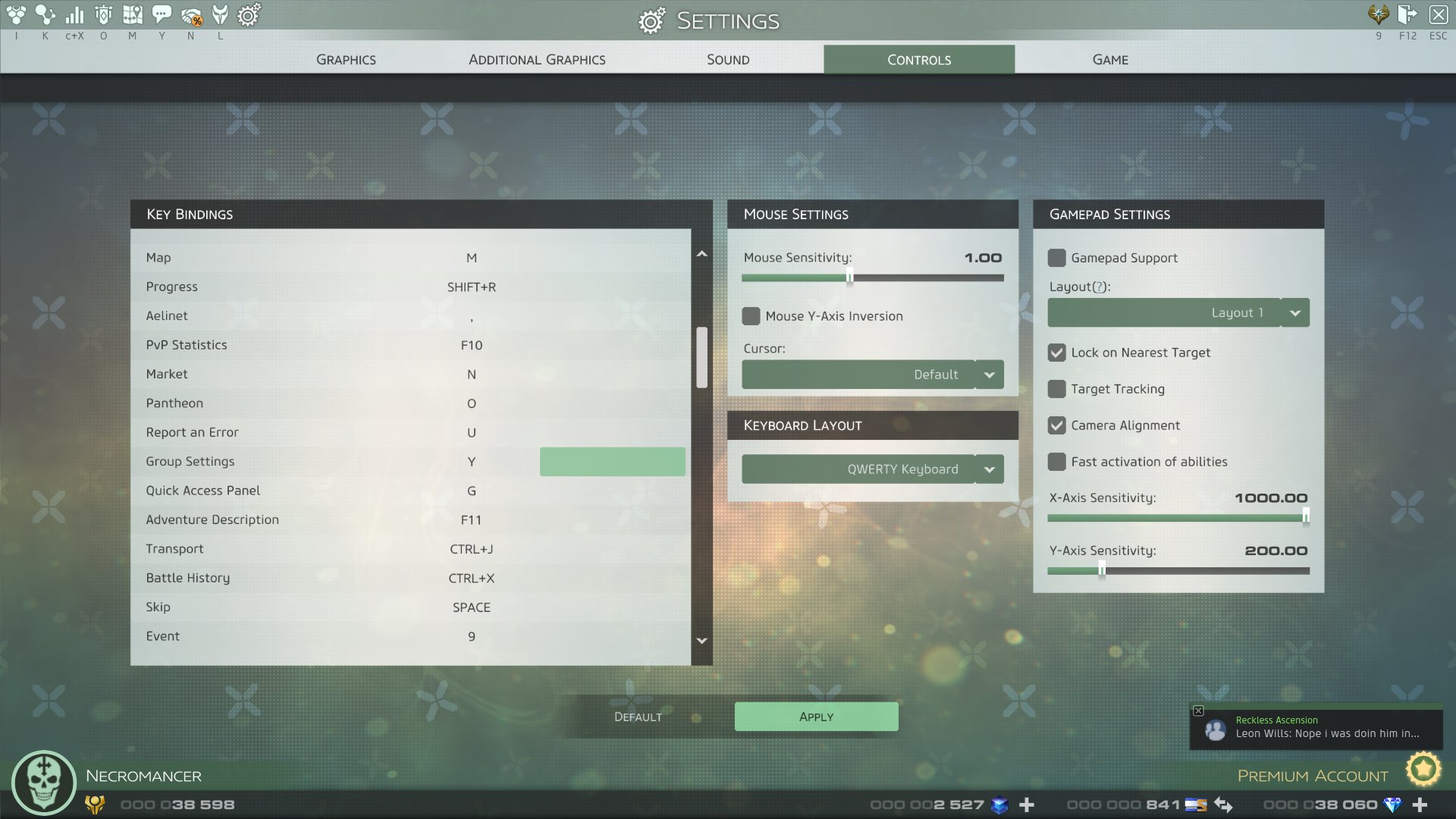Open the event winged emblem icon
Screen dimensions: 1456x819
click(1379, 14)
